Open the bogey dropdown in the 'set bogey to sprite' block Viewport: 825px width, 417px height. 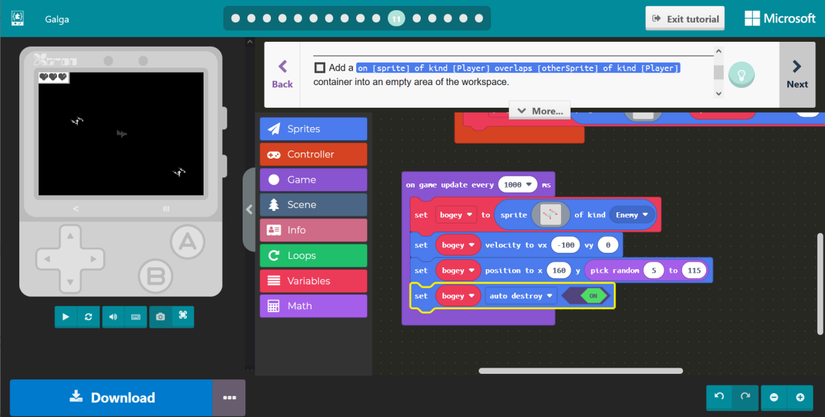(456, 215)
